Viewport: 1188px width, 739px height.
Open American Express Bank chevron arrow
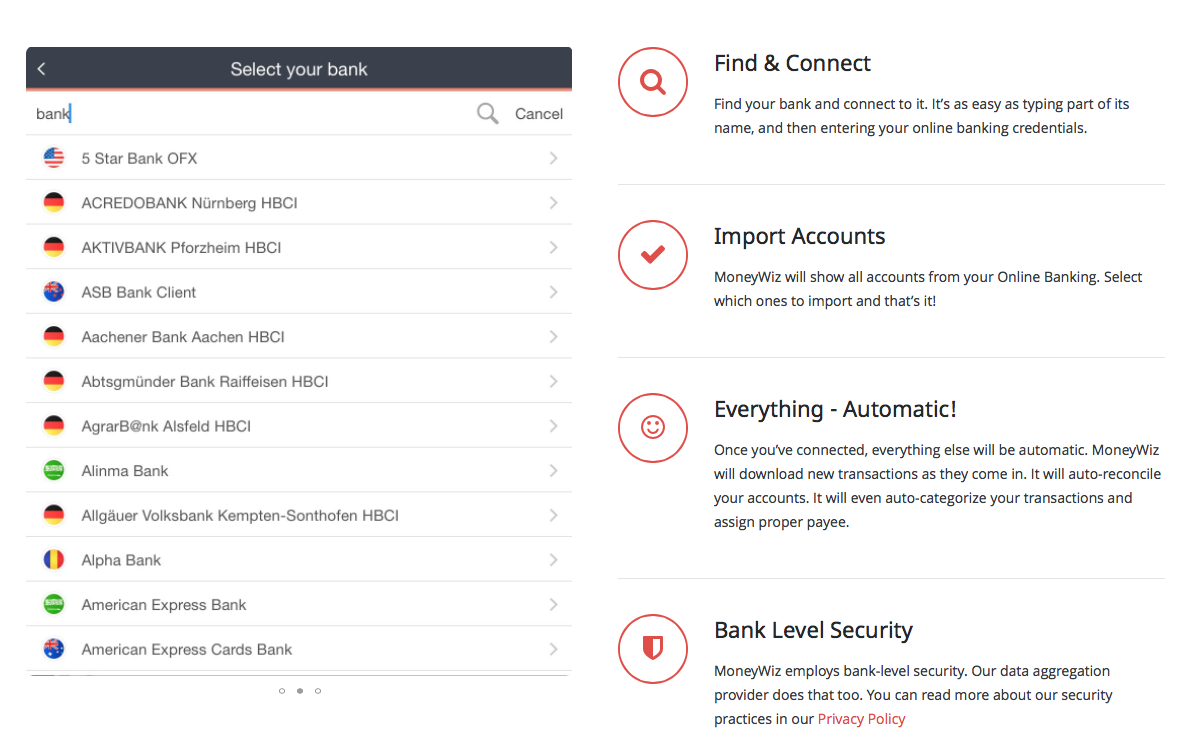pyautogui.click(x=553, y=605)
